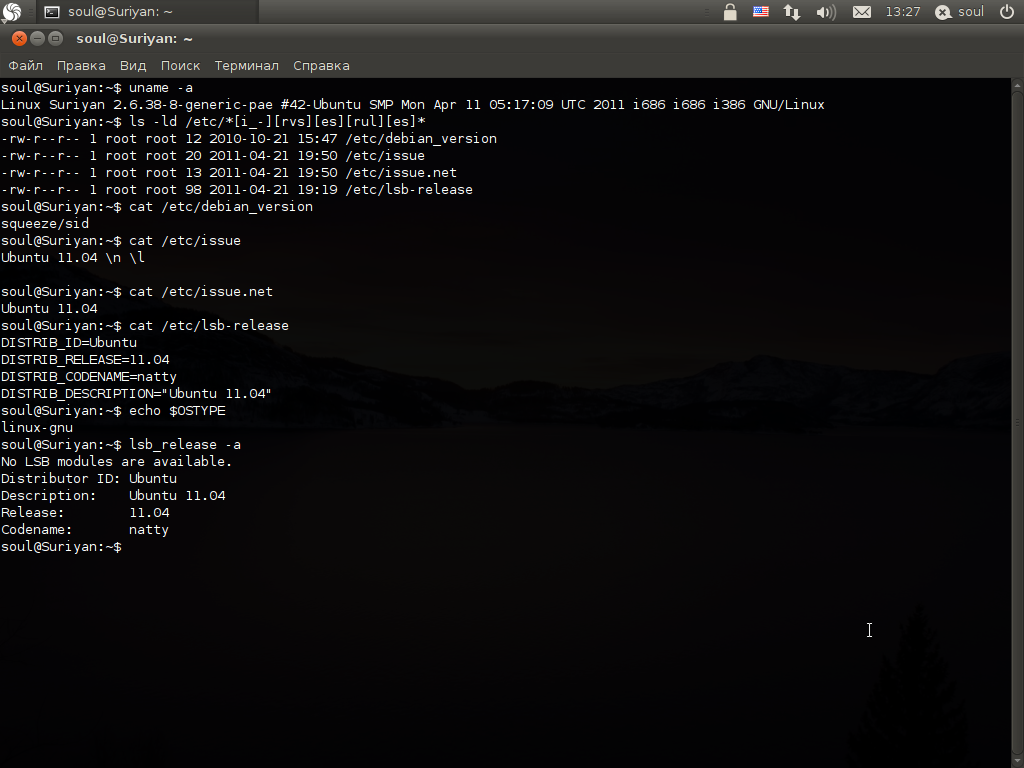1024x768 pixels.
Task: Click the terminal icon in the taskbar
Action: coord(52,12)
